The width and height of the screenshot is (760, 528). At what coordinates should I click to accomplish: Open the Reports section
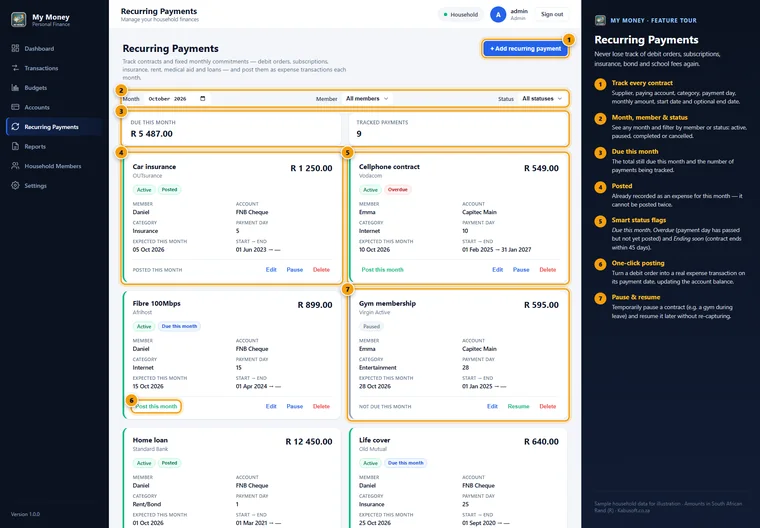(x=35, y=146)
